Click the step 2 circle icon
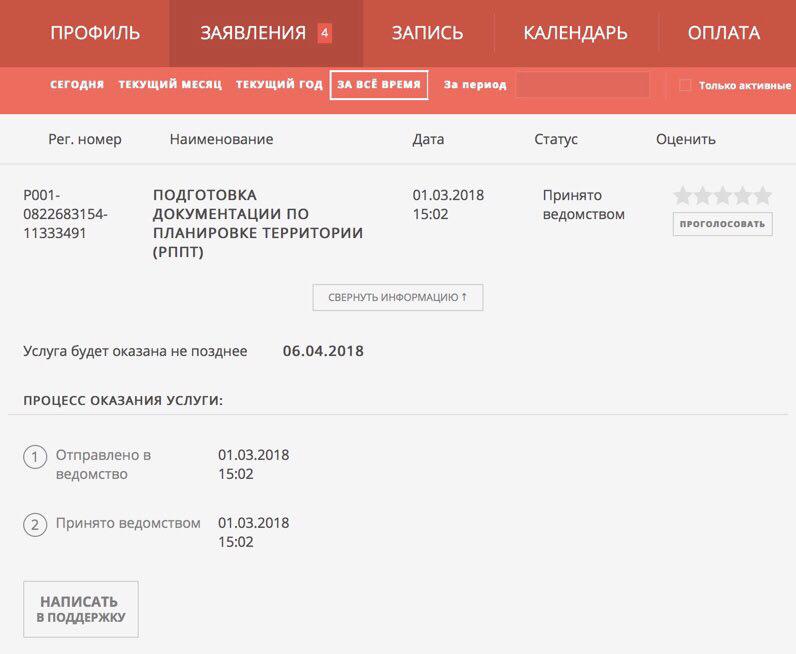This screenshot has width=796, height=654. pos(35,525)
